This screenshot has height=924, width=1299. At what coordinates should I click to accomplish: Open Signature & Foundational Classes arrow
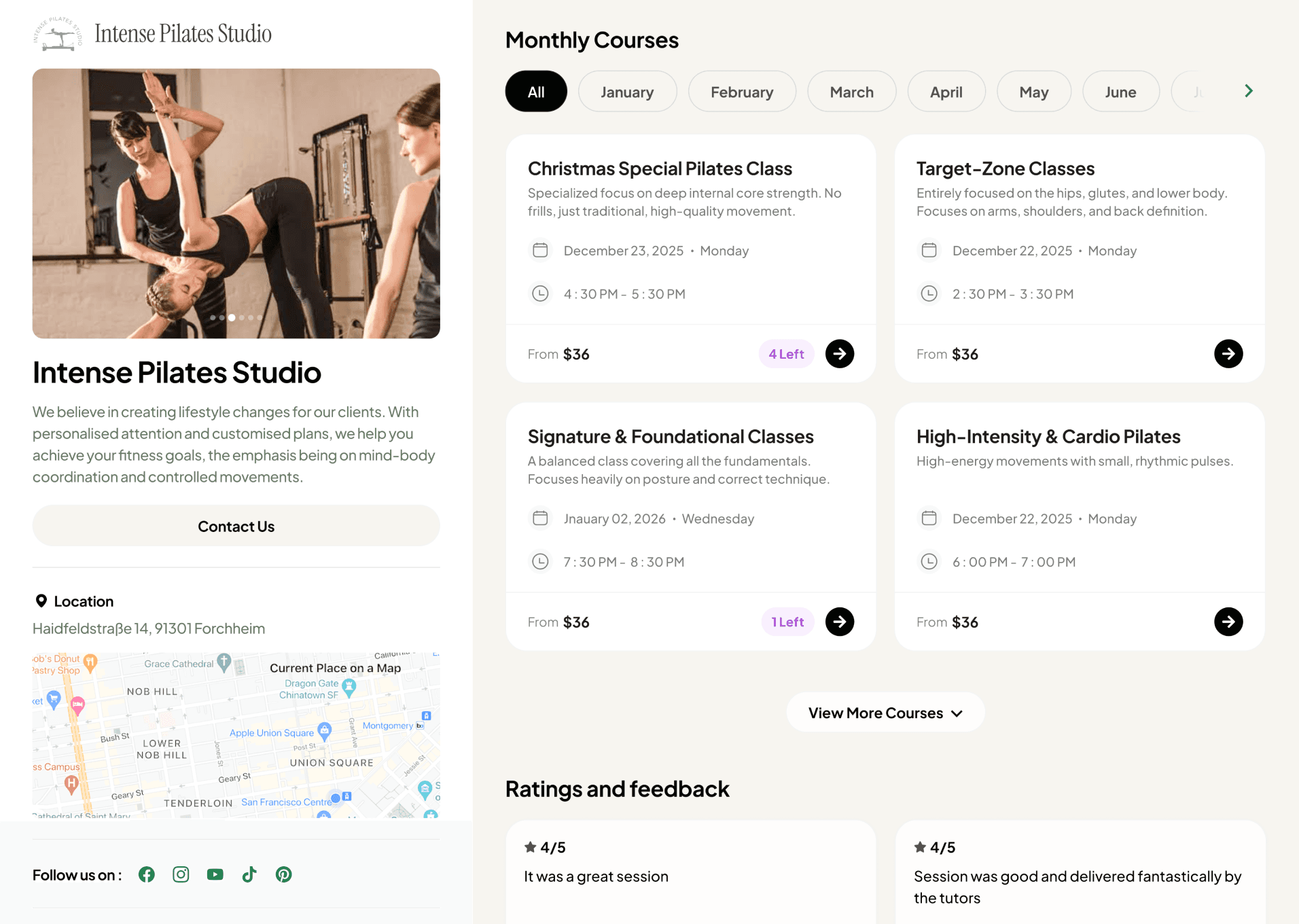[x=840, y=622]
